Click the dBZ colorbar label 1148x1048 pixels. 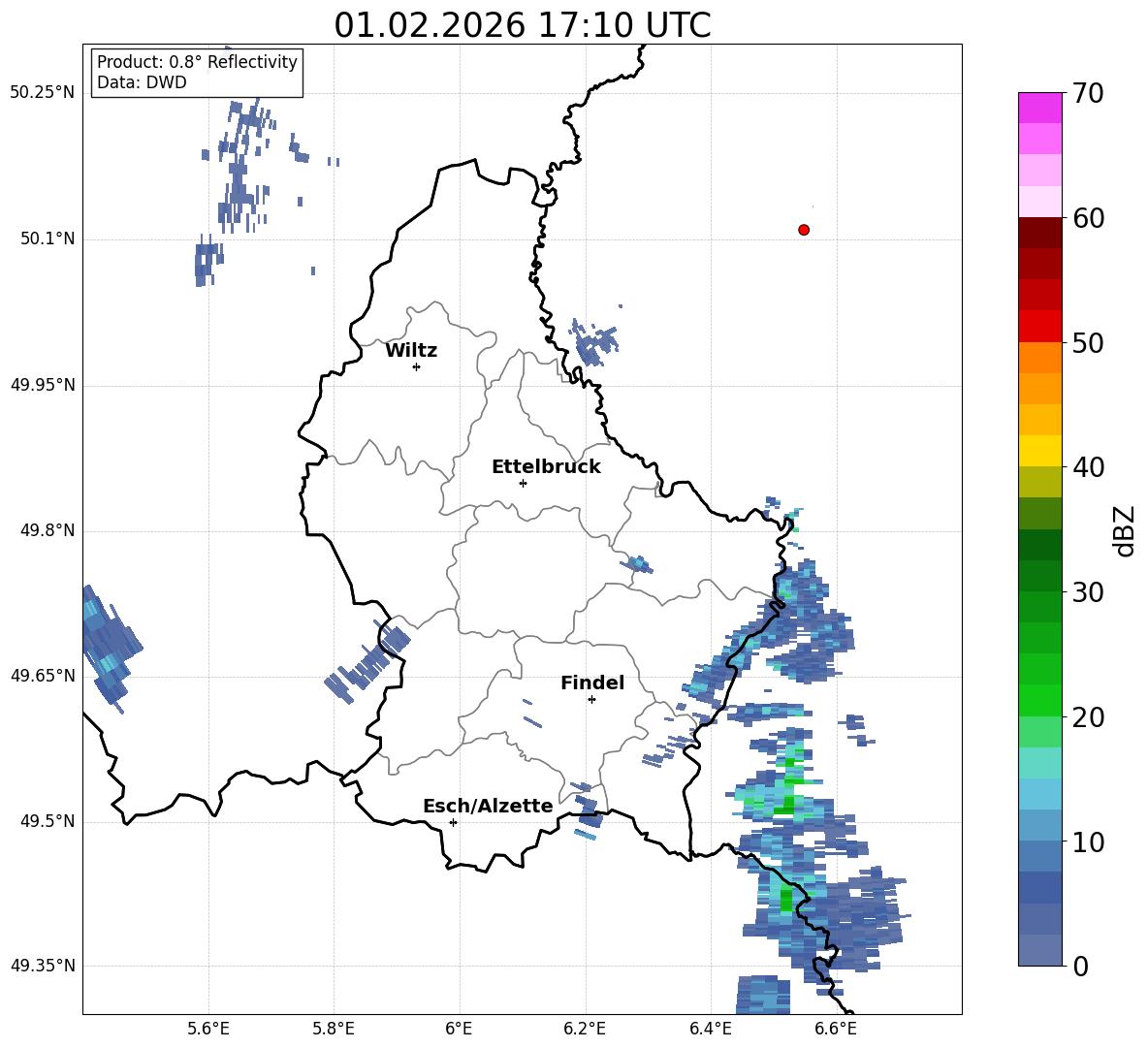tap(1126, 530)
